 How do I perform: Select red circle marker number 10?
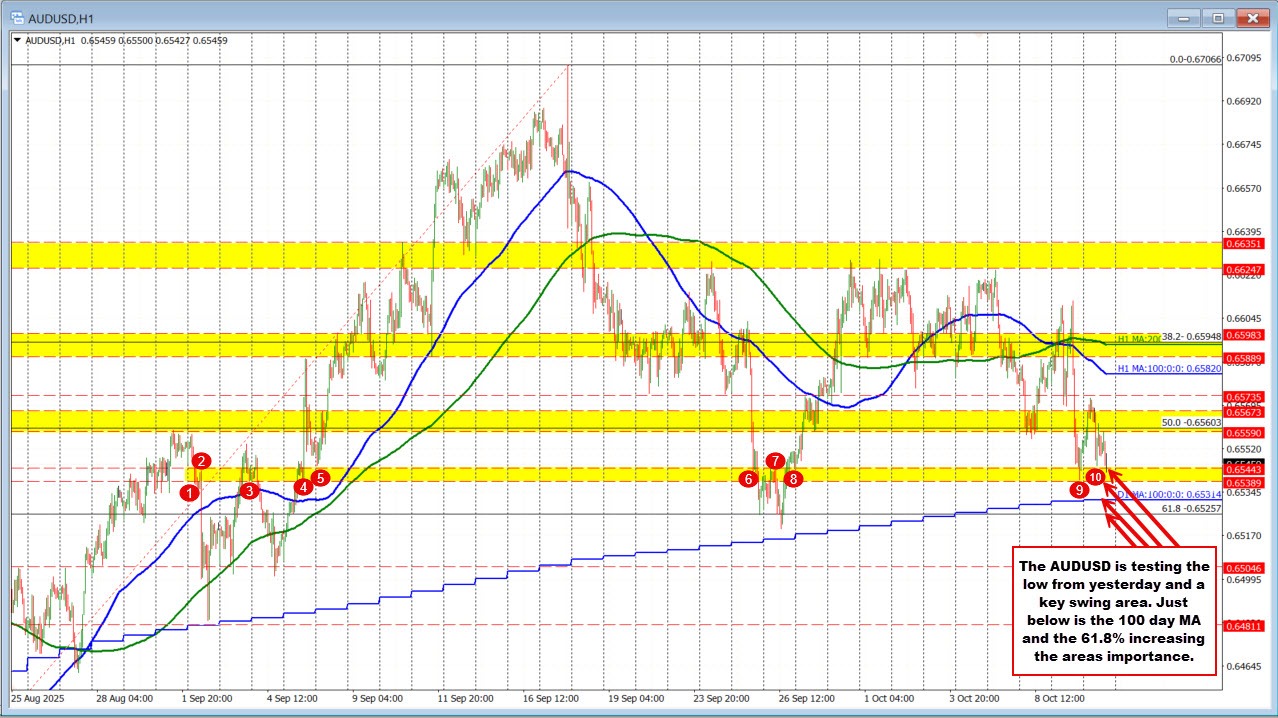[1096, 477]
